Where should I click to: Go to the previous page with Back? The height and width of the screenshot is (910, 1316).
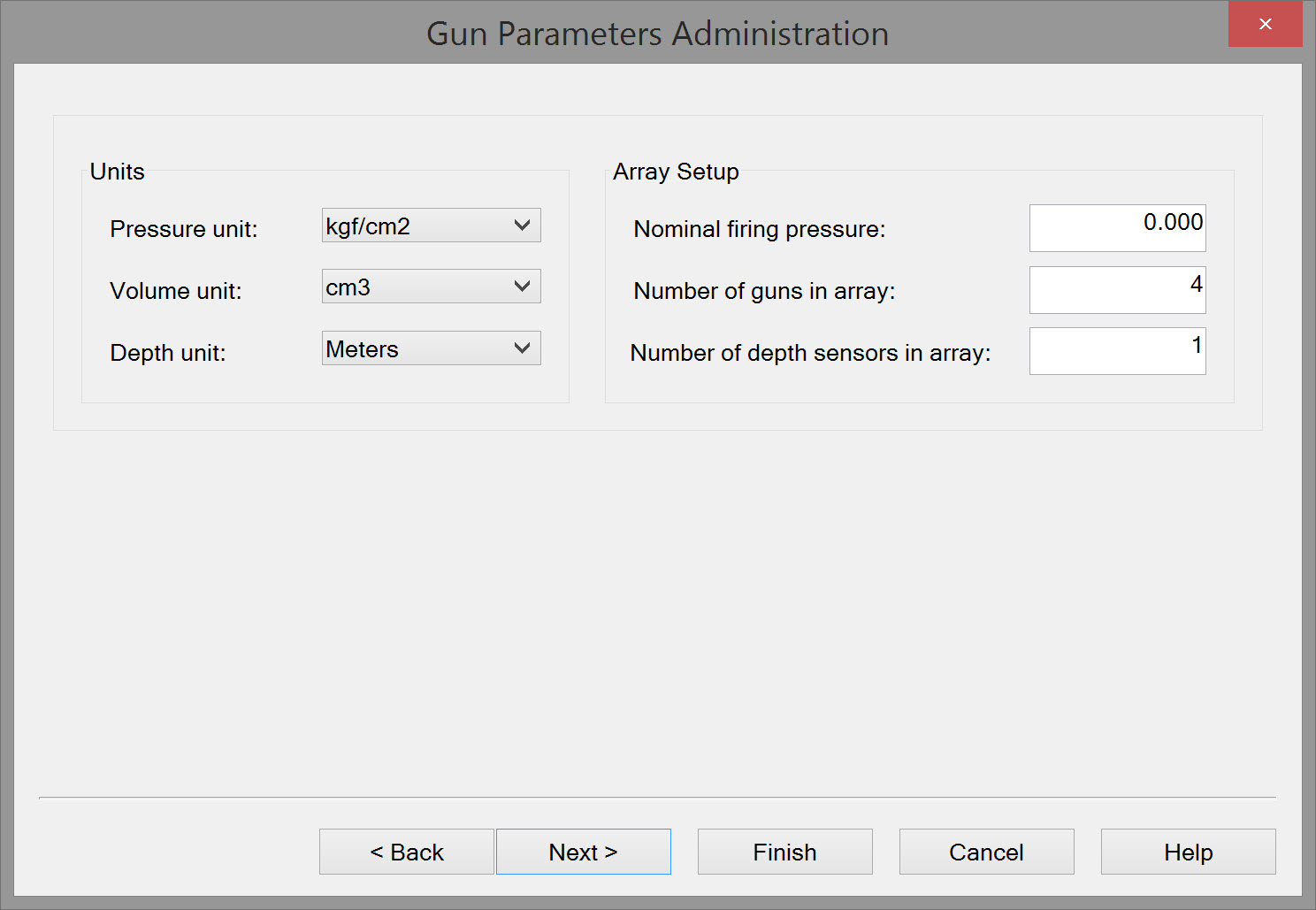(x=407, y=852)
